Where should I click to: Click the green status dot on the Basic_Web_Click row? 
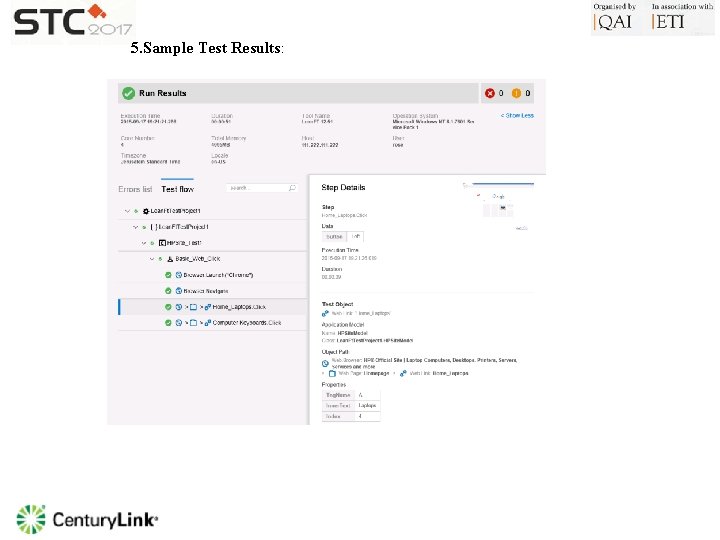pyautogui.click(x=160, y=259)
